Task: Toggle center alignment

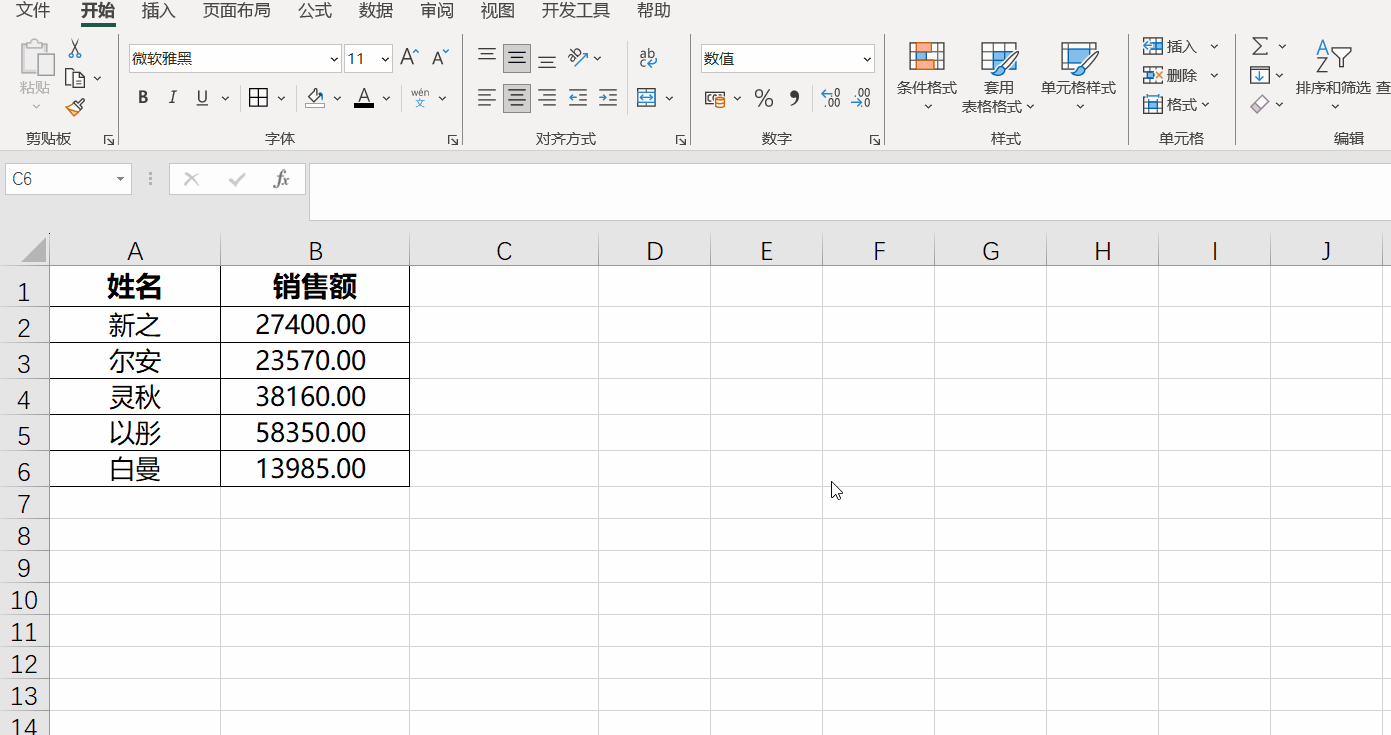Action: coord(516,97)
